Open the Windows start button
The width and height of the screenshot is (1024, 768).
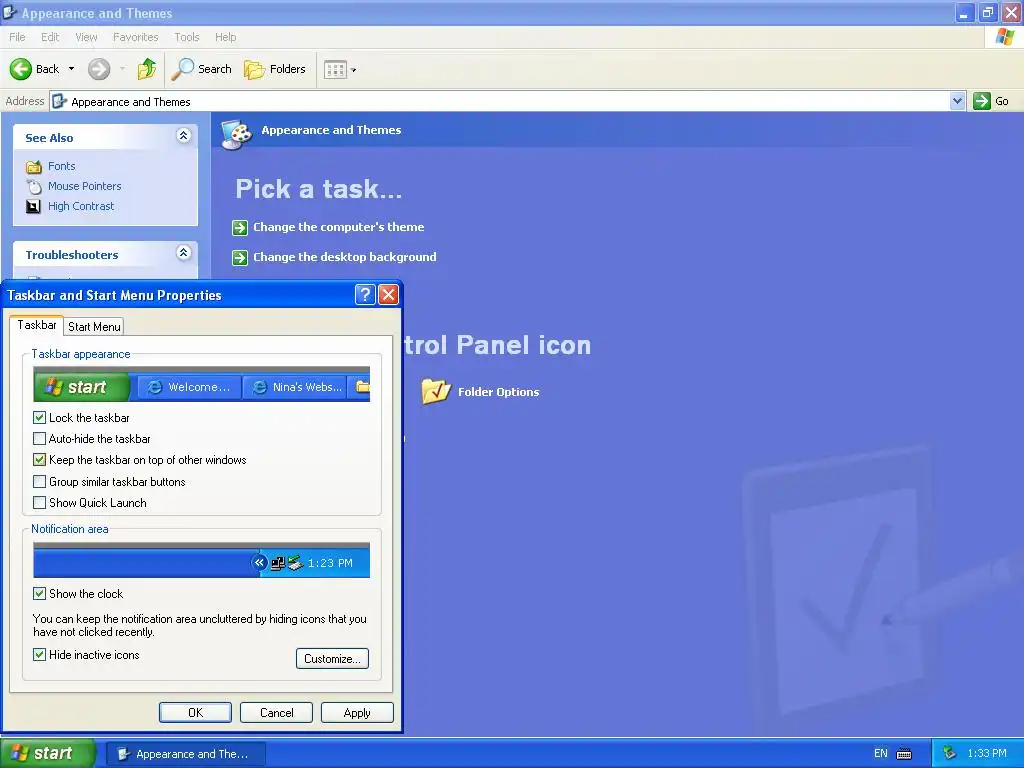[x=48, y=753]
